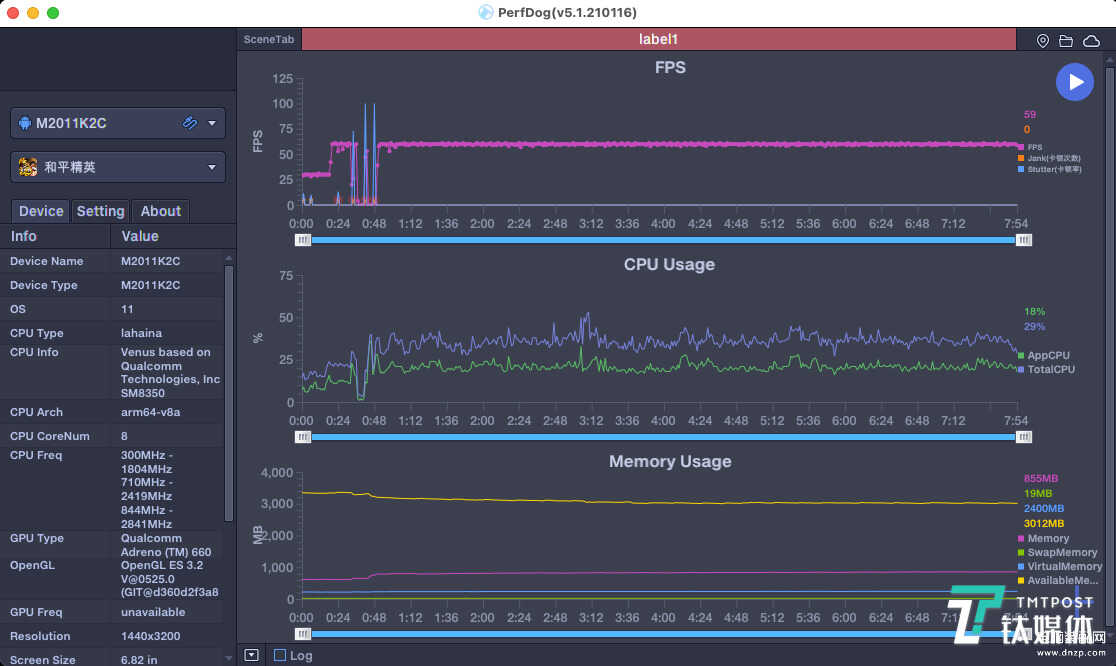This screenshot has width=1116, height=666.
Task: Click the Screen Size value 6.82 in
Action: [139, 660]
